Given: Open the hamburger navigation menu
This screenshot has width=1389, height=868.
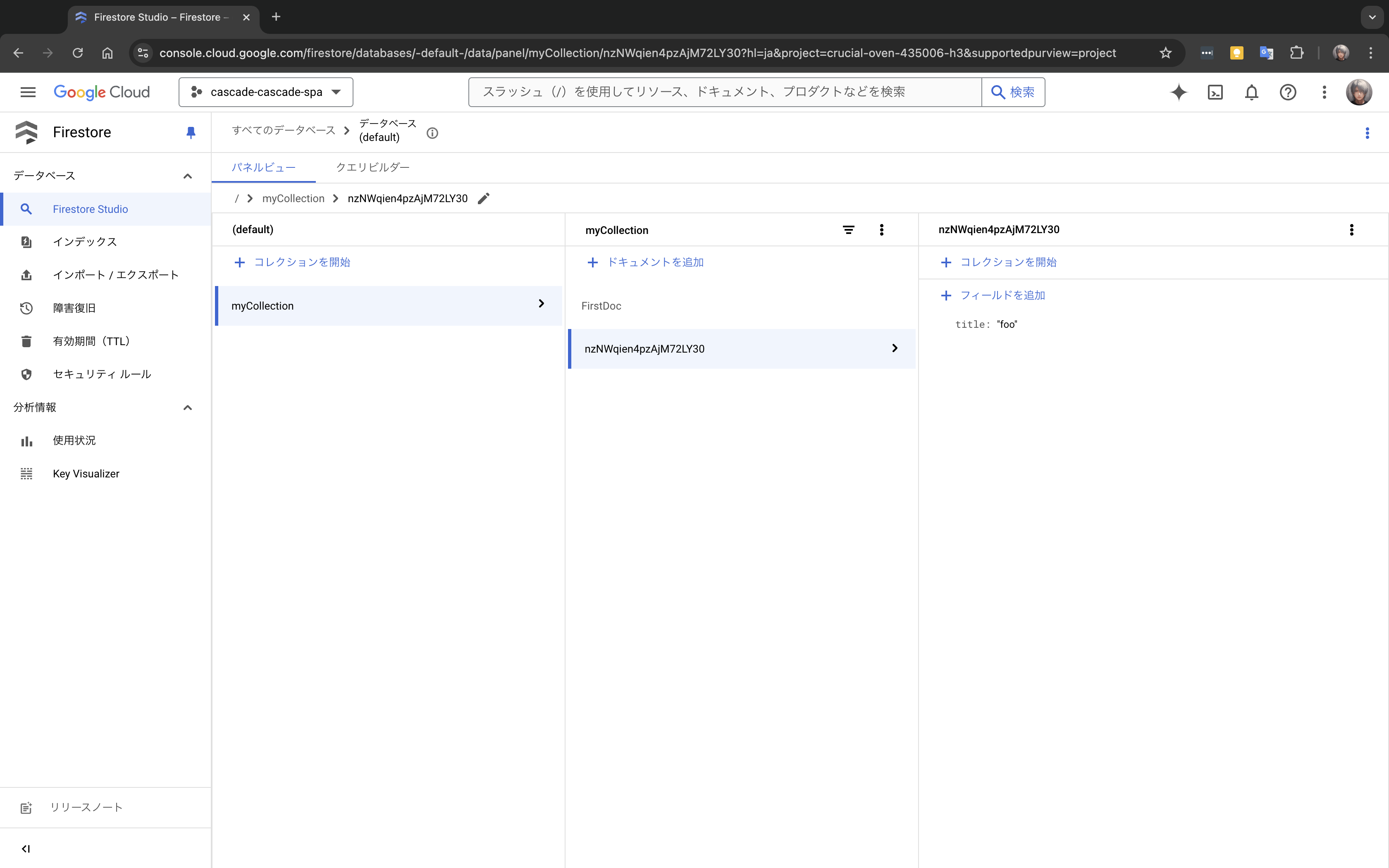Looking at the screenshot, I should coord(28,93).
